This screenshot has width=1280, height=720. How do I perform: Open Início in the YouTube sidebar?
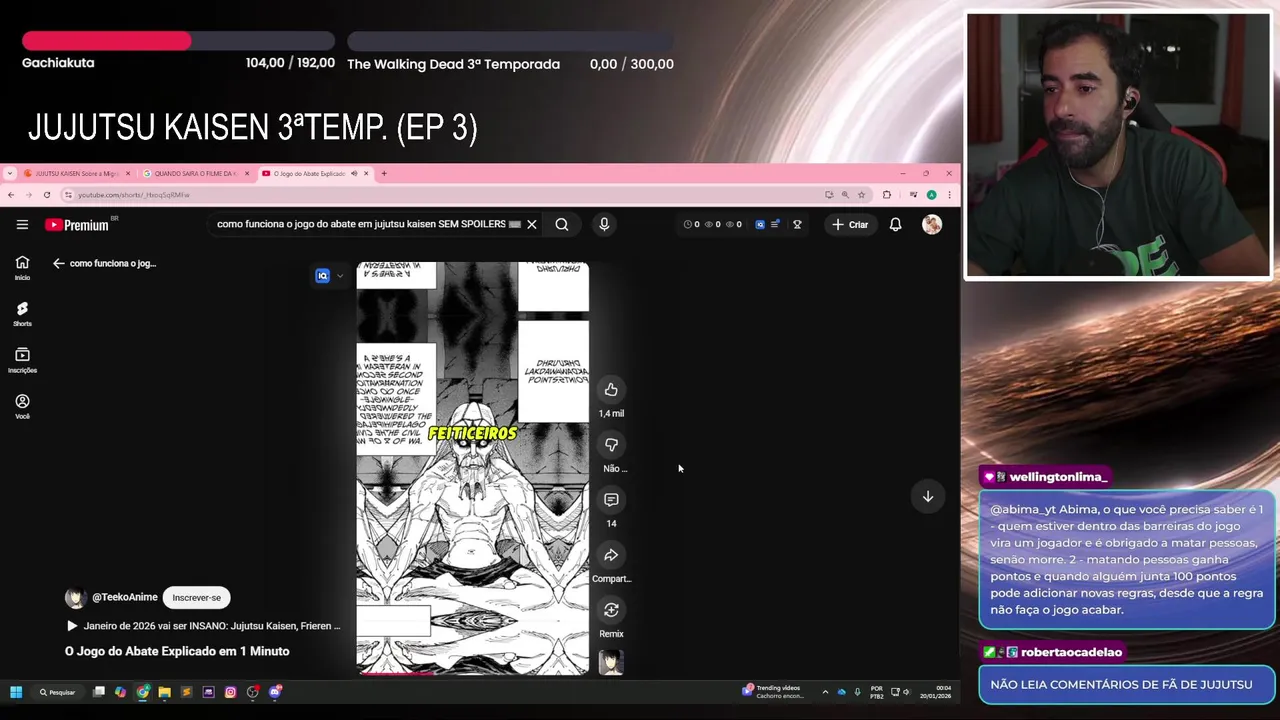tap(22, 268)
